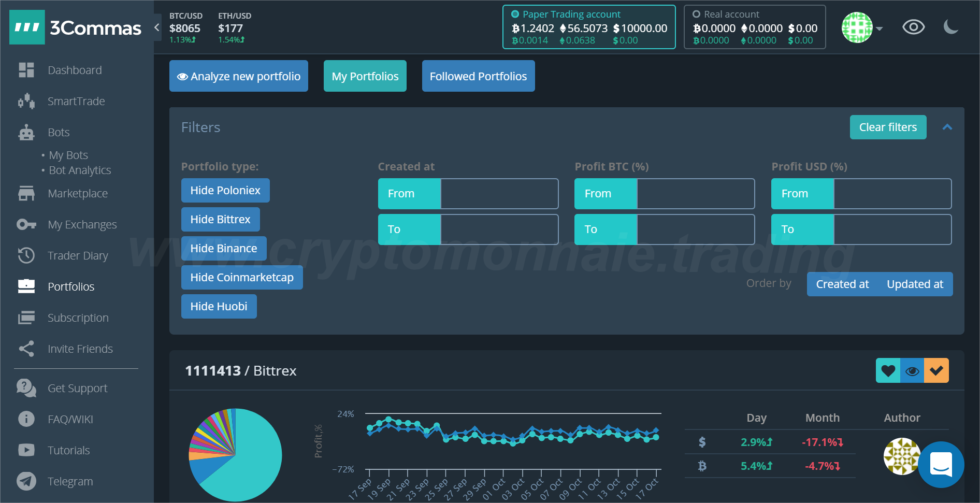Screen dimensions: 980x503
Task: Click the bitcoin monthly -4.7% value
Action: pos(824,466)
